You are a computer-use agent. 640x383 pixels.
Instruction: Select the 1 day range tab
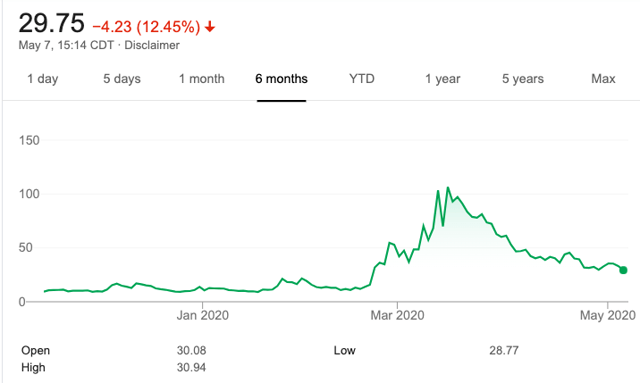[x=43, y=78]
